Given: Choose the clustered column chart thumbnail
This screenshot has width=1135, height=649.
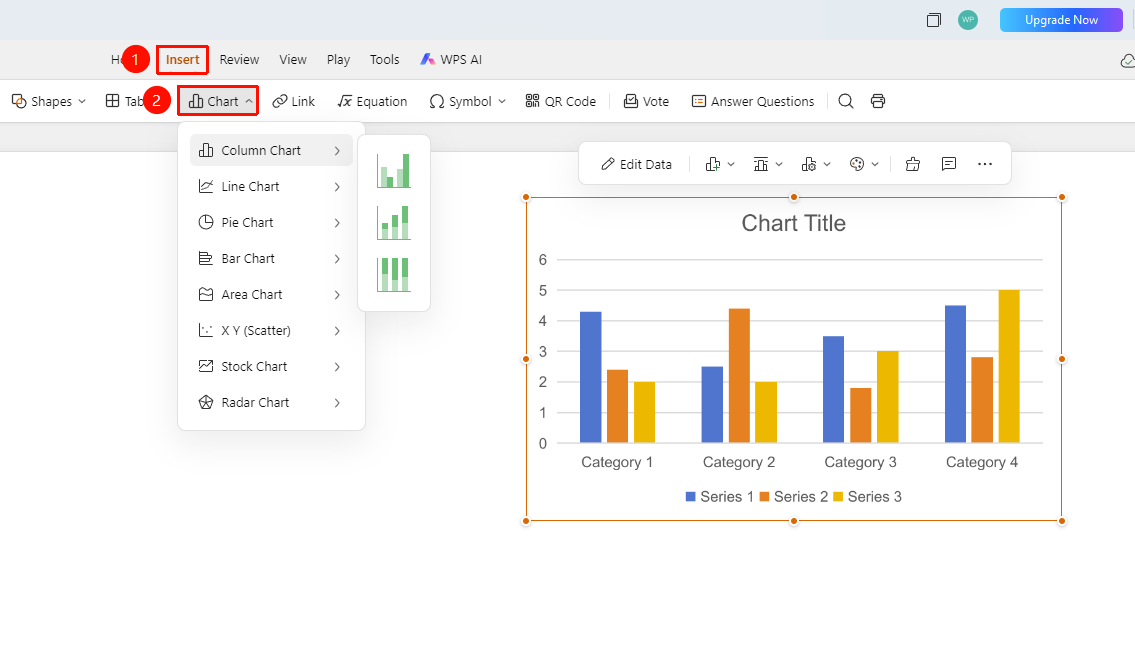Looking at the screenshot, I should [x=394, y=171].
